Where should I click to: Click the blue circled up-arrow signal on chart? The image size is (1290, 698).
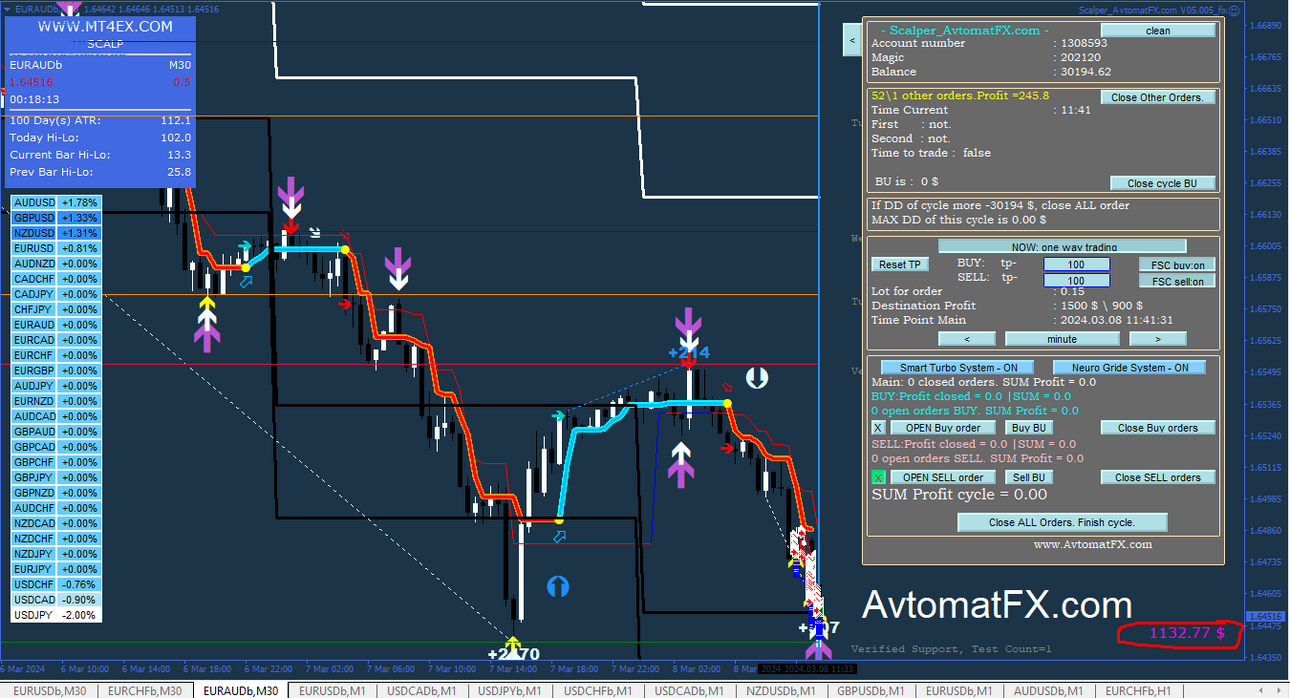click(560, 586)
